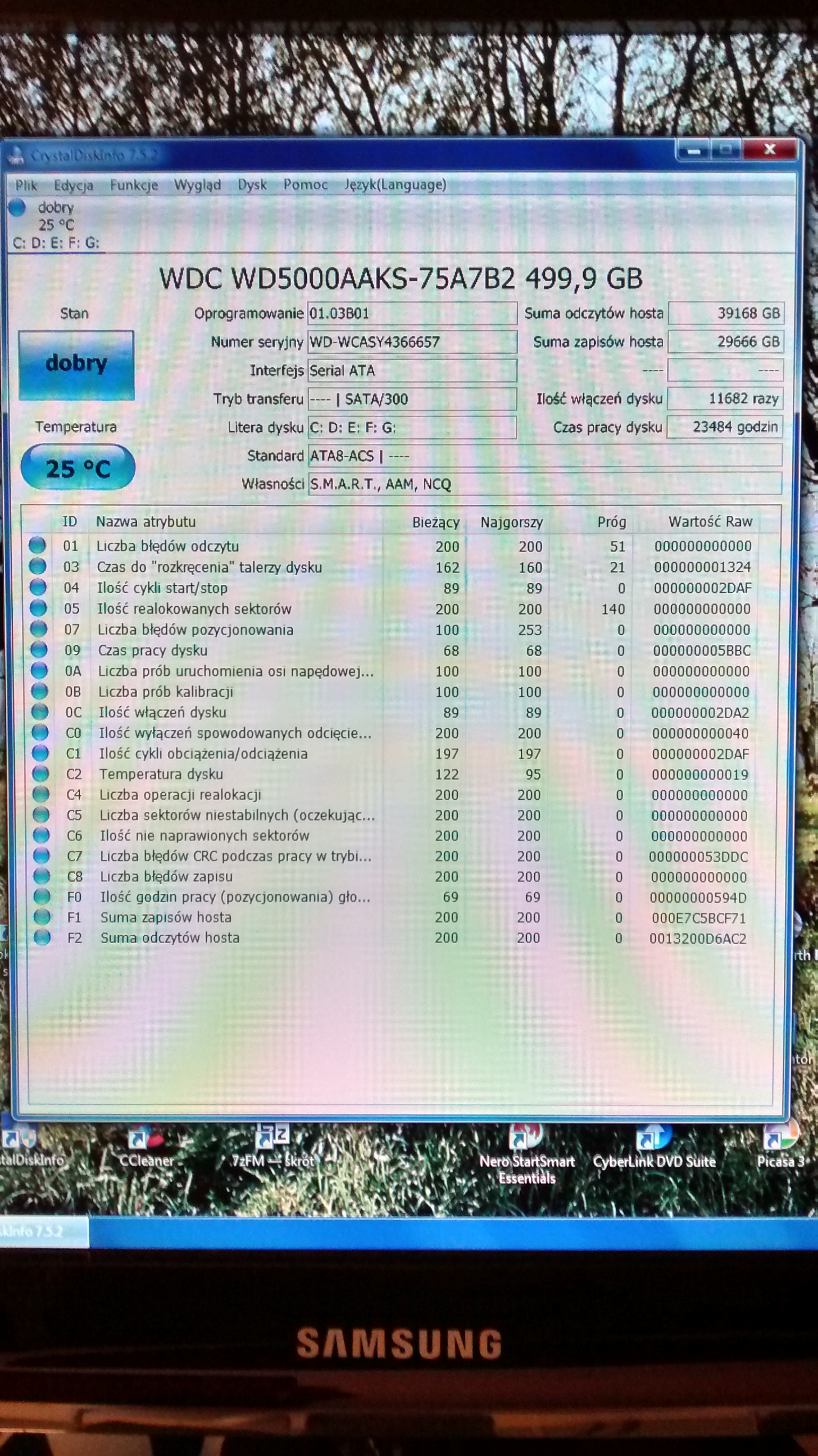
Task: Click the status dot for attribute C1
Action: pos(40,753)
